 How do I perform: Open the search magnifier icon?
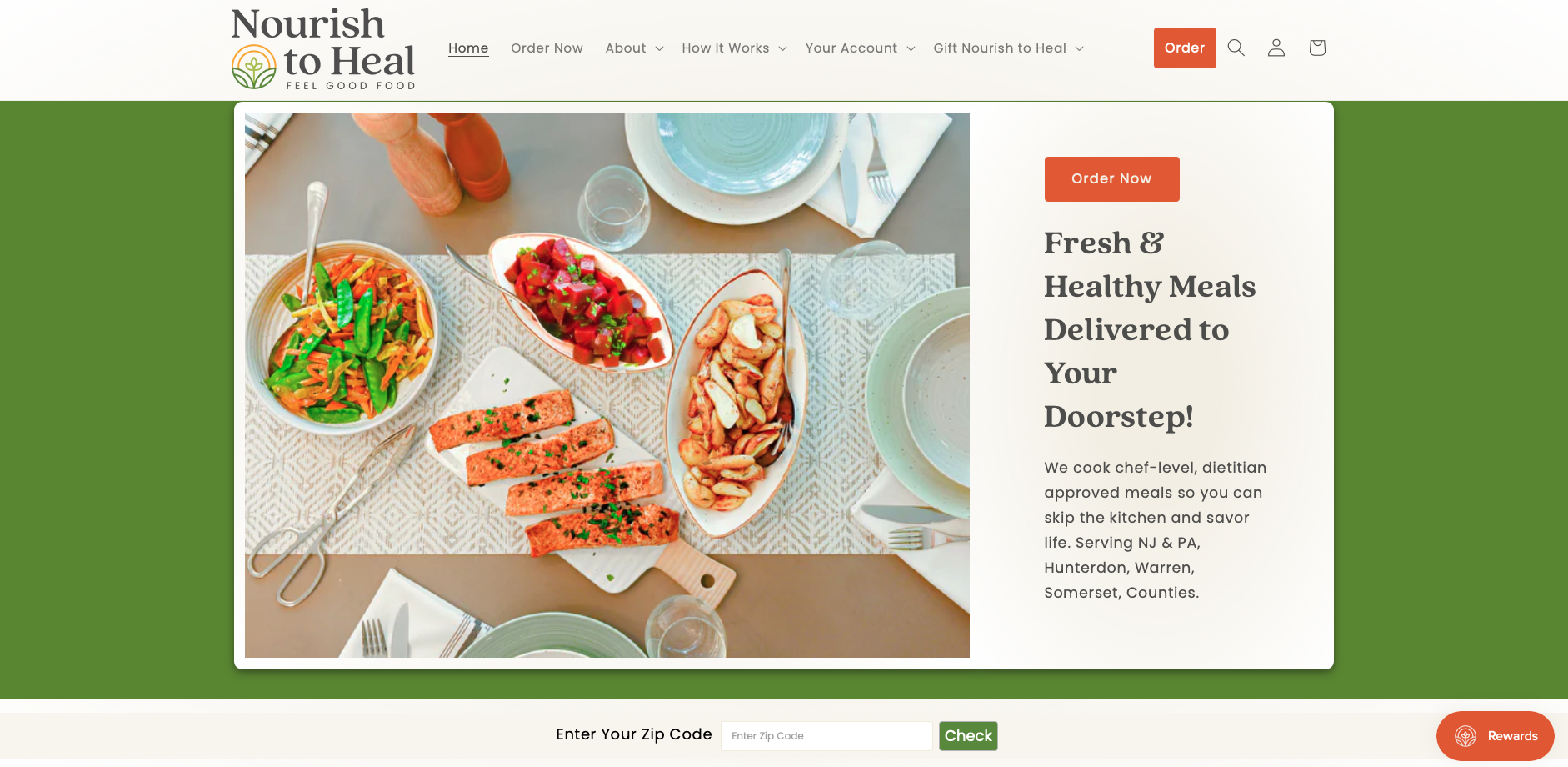[x=1236, y=48]
